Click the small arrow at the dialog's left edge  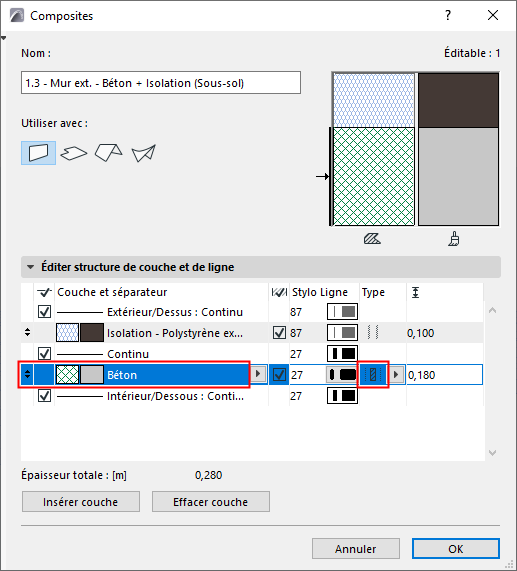pos(4,38)
